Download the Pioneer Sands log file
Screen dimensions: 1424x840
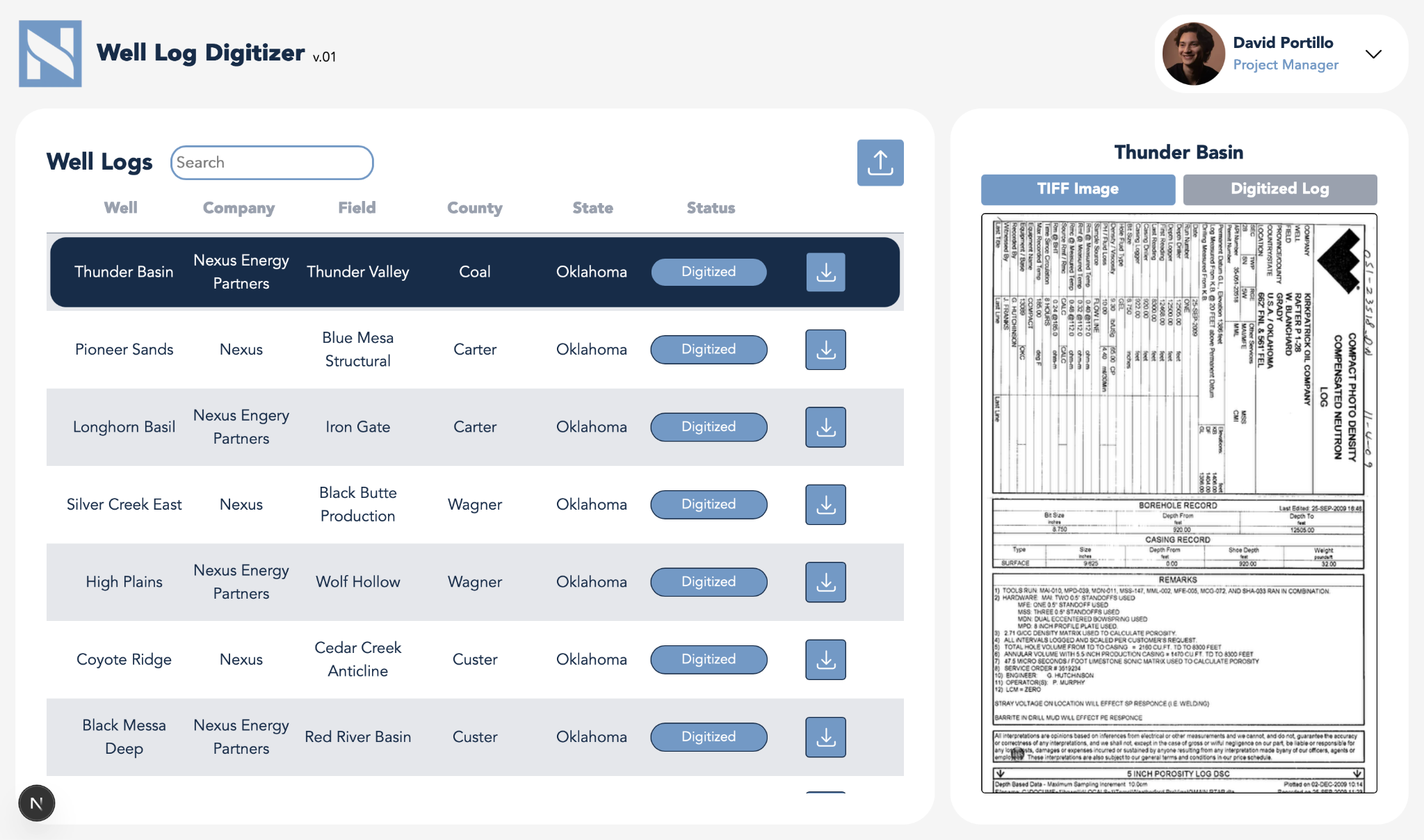(825, 350)
